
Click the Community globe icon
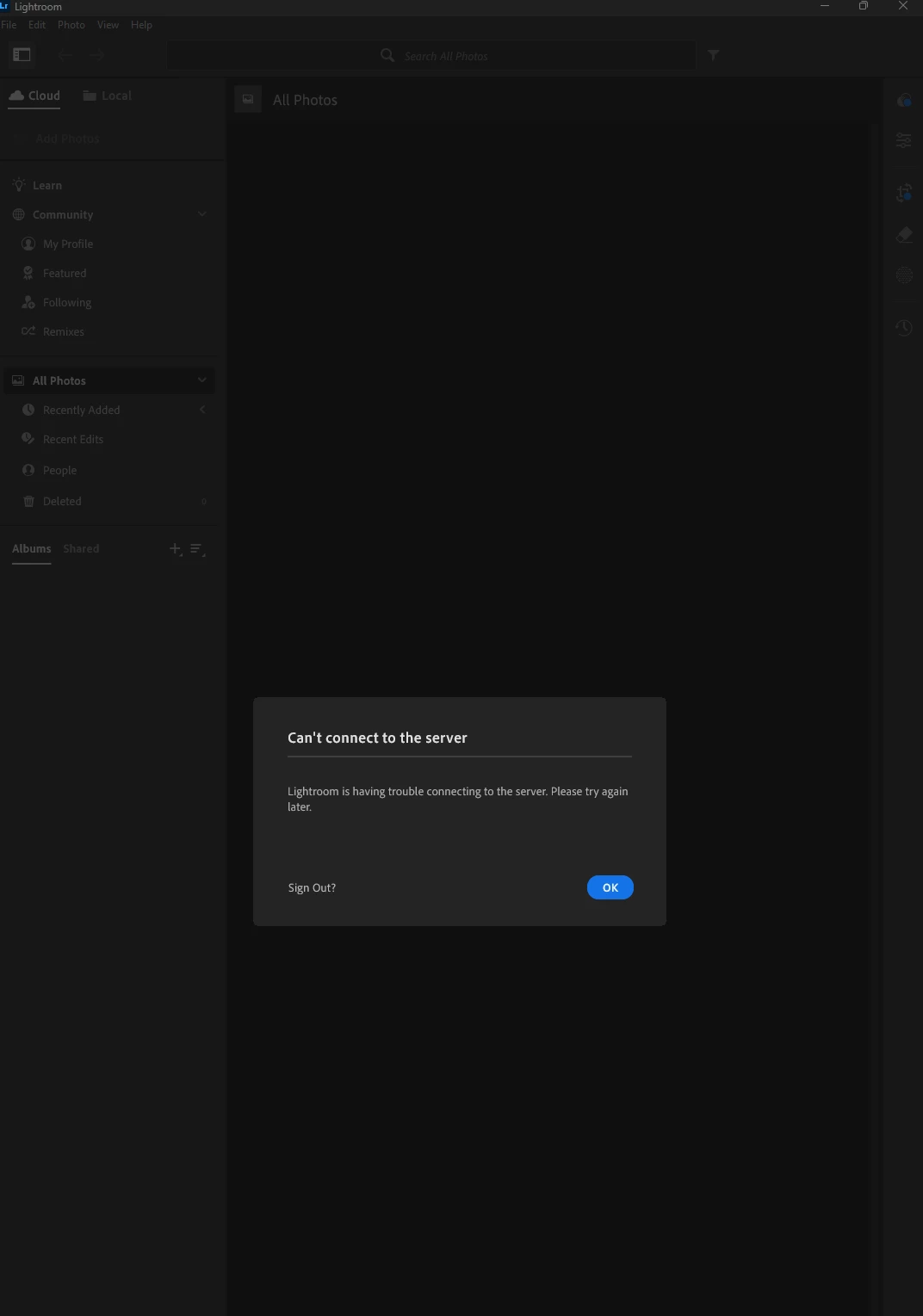pos(19,214)
